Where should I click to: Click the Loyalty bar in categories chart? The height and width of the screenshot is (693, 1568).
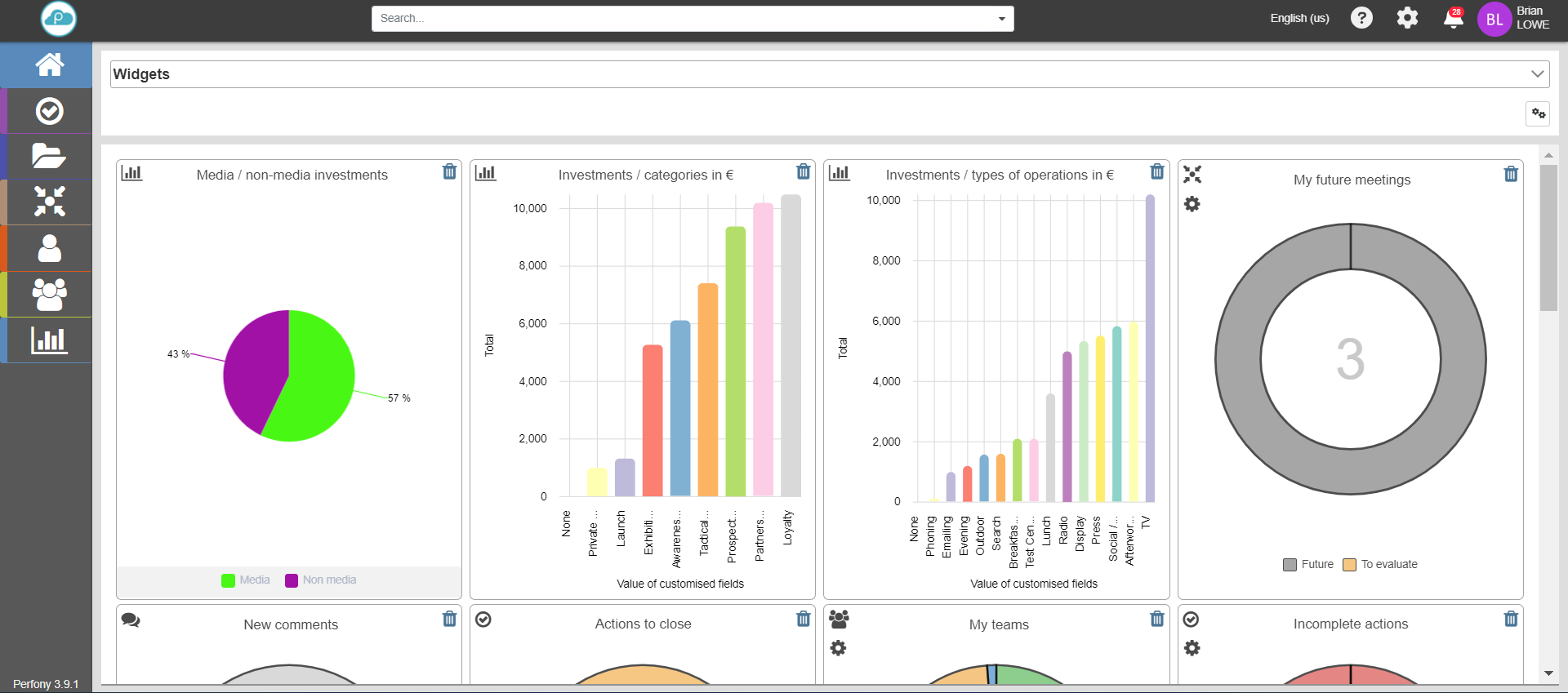tap(791, 345)
